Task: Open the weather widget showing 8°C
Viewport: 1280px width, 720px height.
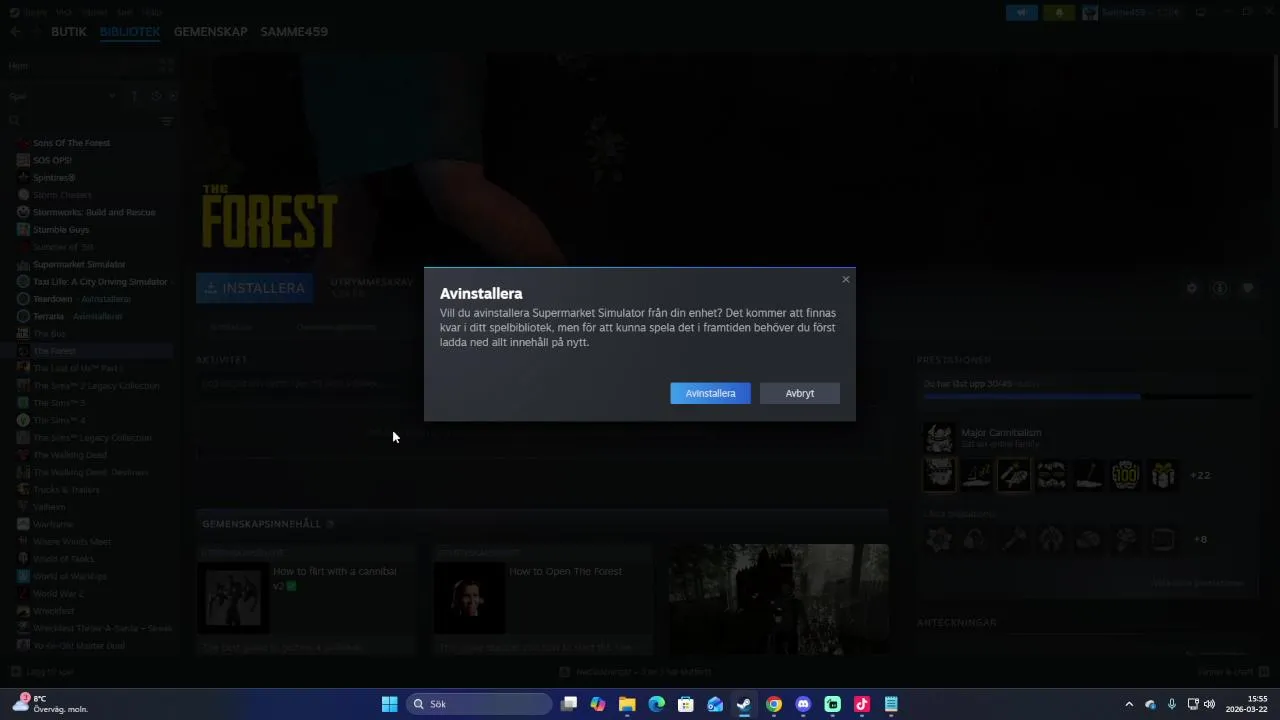Action: 50,703
